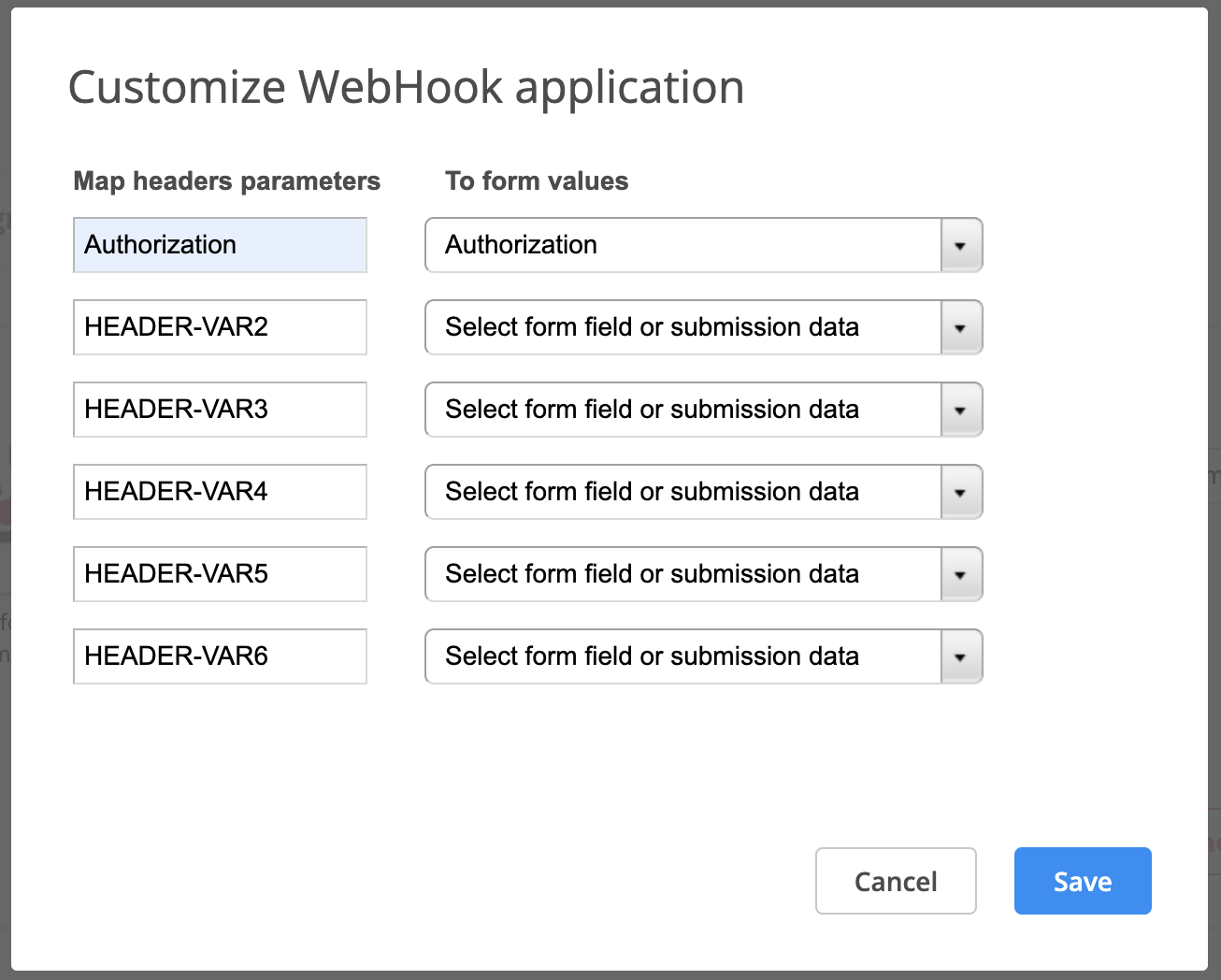Click into the HEADER-VAR3 text field
Viewport: 1221px width, 980px height.
tap(220, 411)
